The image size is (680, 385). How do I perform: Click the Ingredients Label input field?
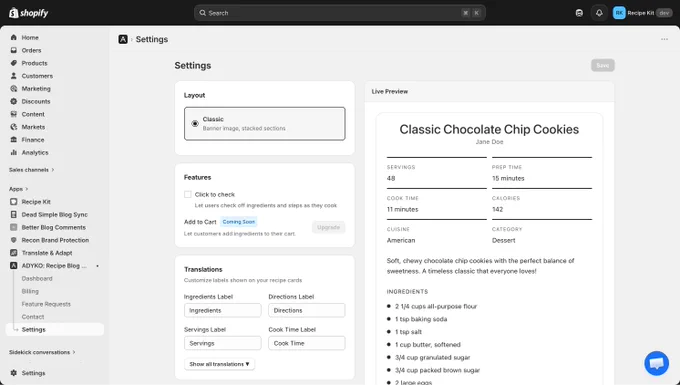coord(222,311)
